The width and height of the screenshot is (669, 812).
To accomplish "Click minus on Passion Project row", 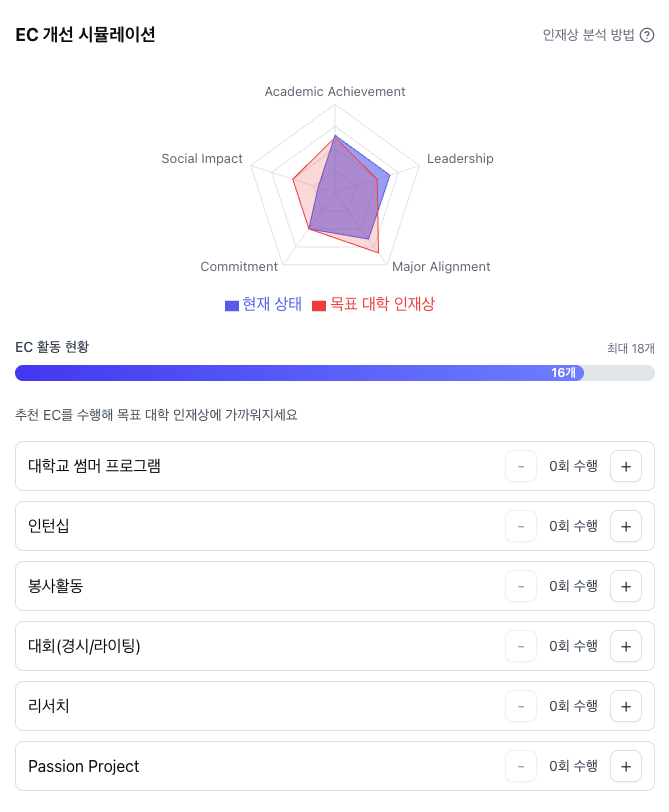I will [x=521, y=766].
